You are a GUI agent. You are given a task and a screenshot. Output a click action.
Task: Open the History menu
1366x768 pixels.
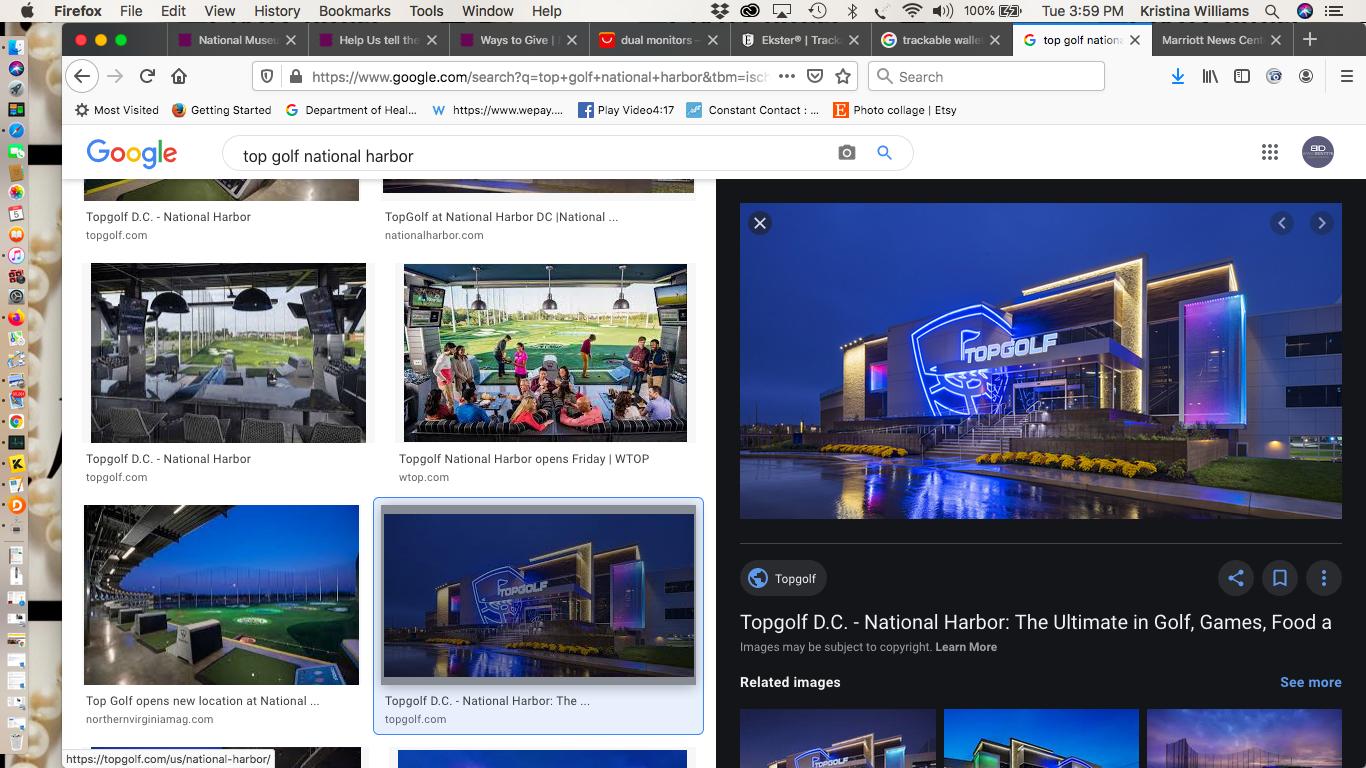click(277, 11)
